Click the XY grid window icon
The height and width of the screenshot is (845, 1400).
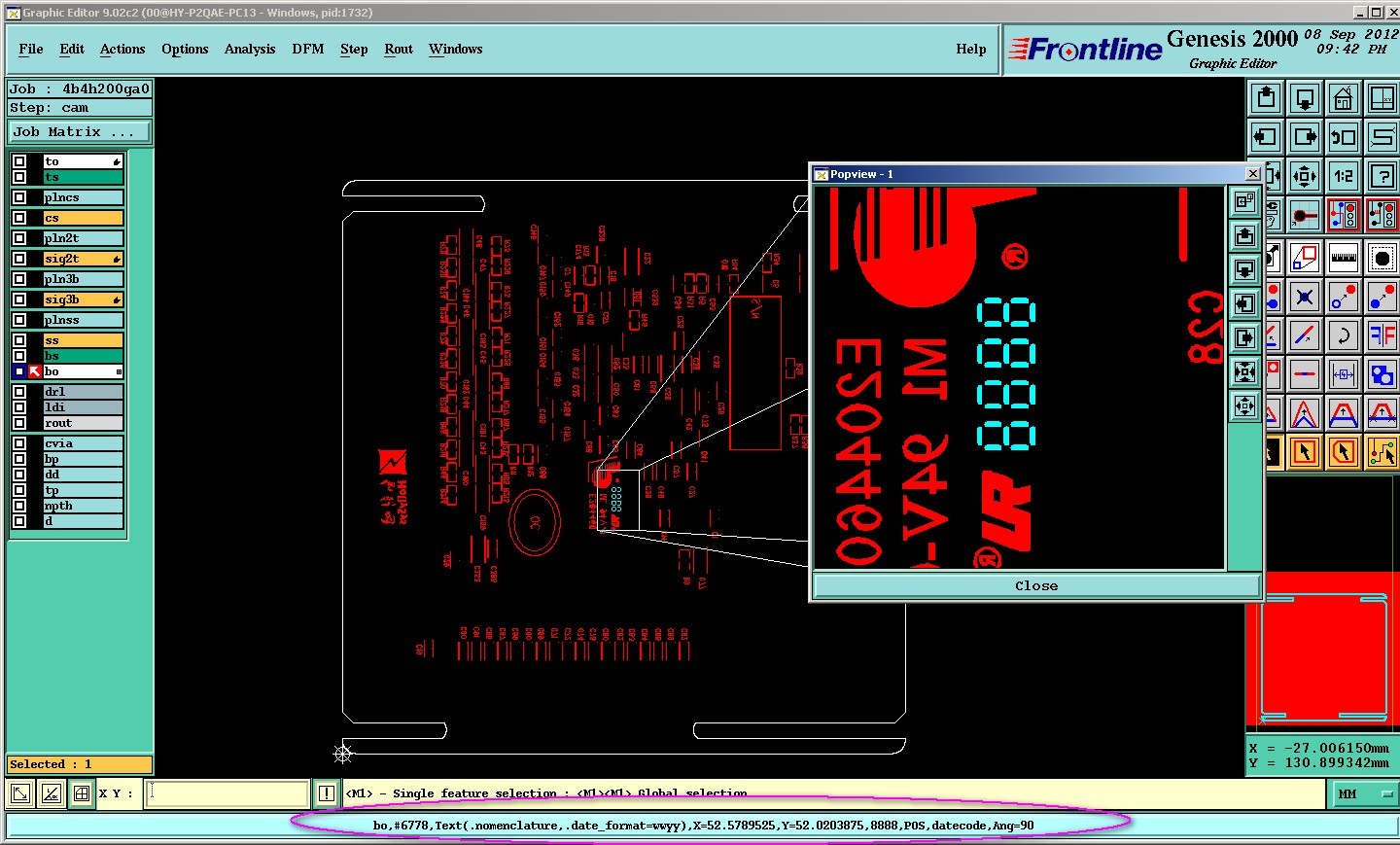click(x=1382, y=98)
